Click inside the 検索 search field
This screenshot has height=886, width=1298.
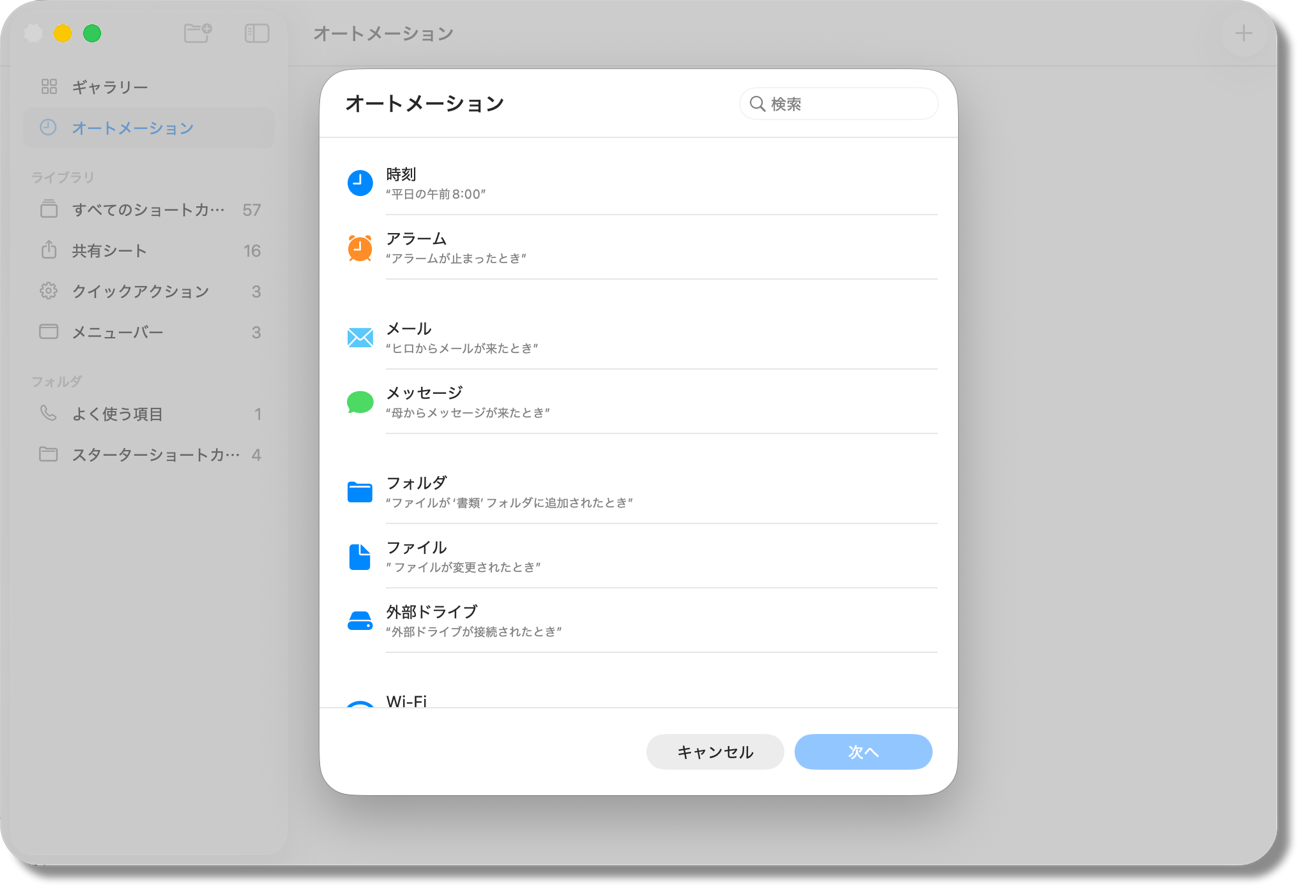[838, 103]
